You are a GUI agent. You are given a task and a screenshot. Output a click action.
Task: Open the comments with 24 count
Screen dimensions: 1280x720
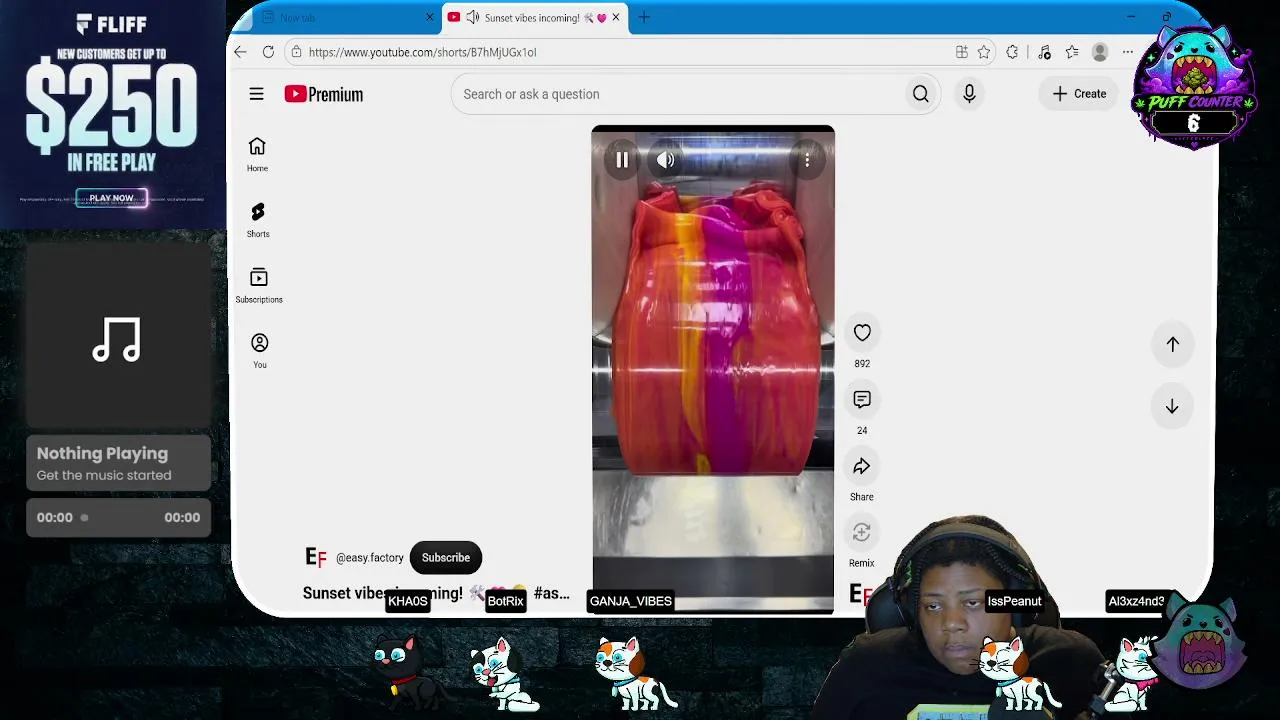click(862, 400)
